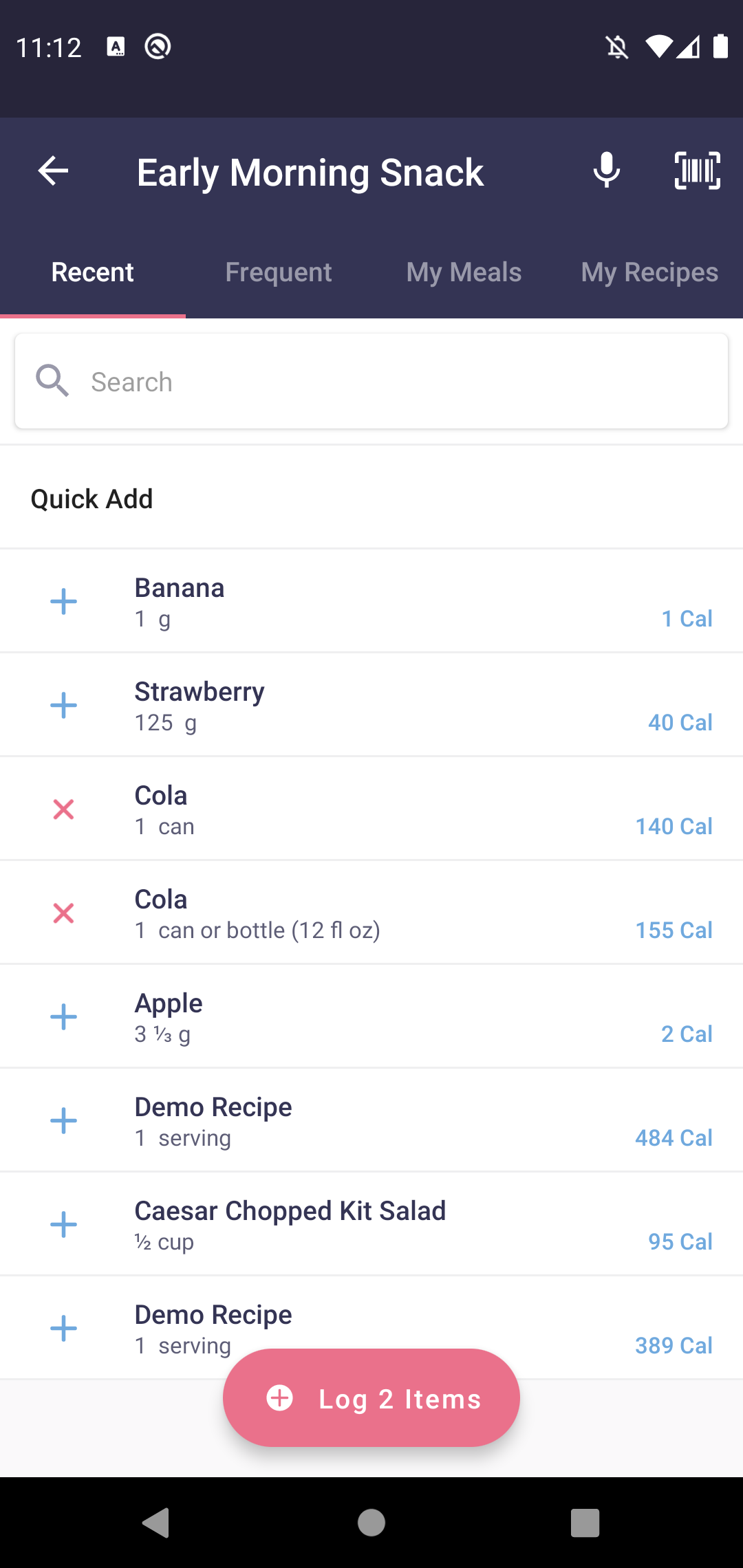
Task: Add the 484 Cal Demo Recipe
Action: [63, 1121]
